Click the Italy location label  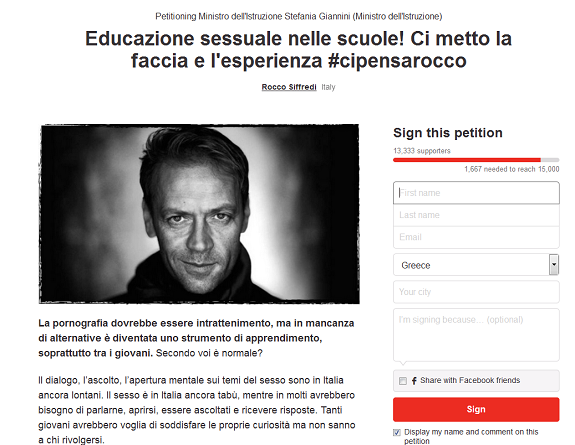point(328,87)
